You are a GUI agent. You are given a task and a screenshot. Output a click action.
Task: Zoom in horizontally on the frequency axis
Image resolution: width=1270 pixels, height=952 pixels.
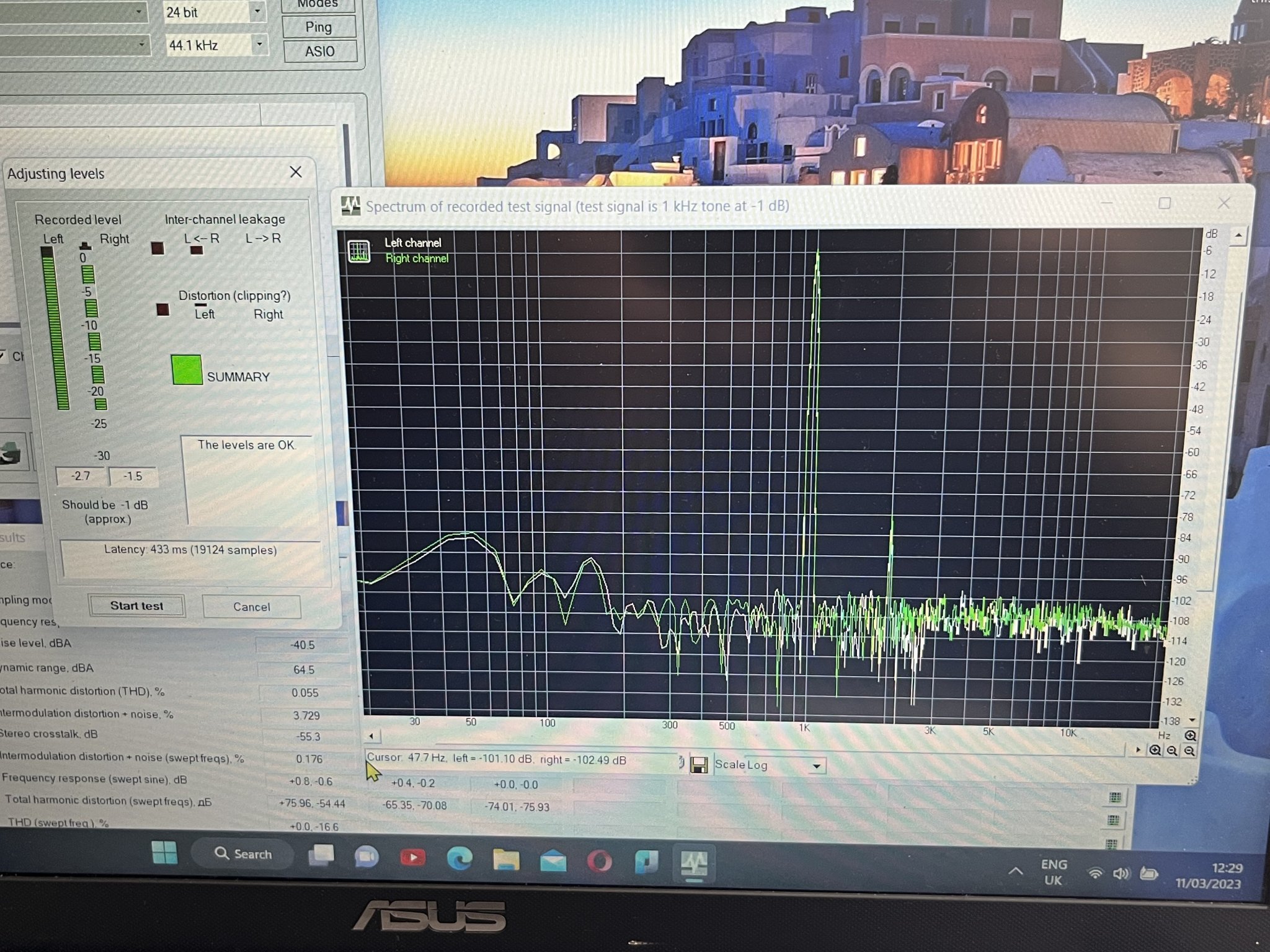[x=1155, y=751]
